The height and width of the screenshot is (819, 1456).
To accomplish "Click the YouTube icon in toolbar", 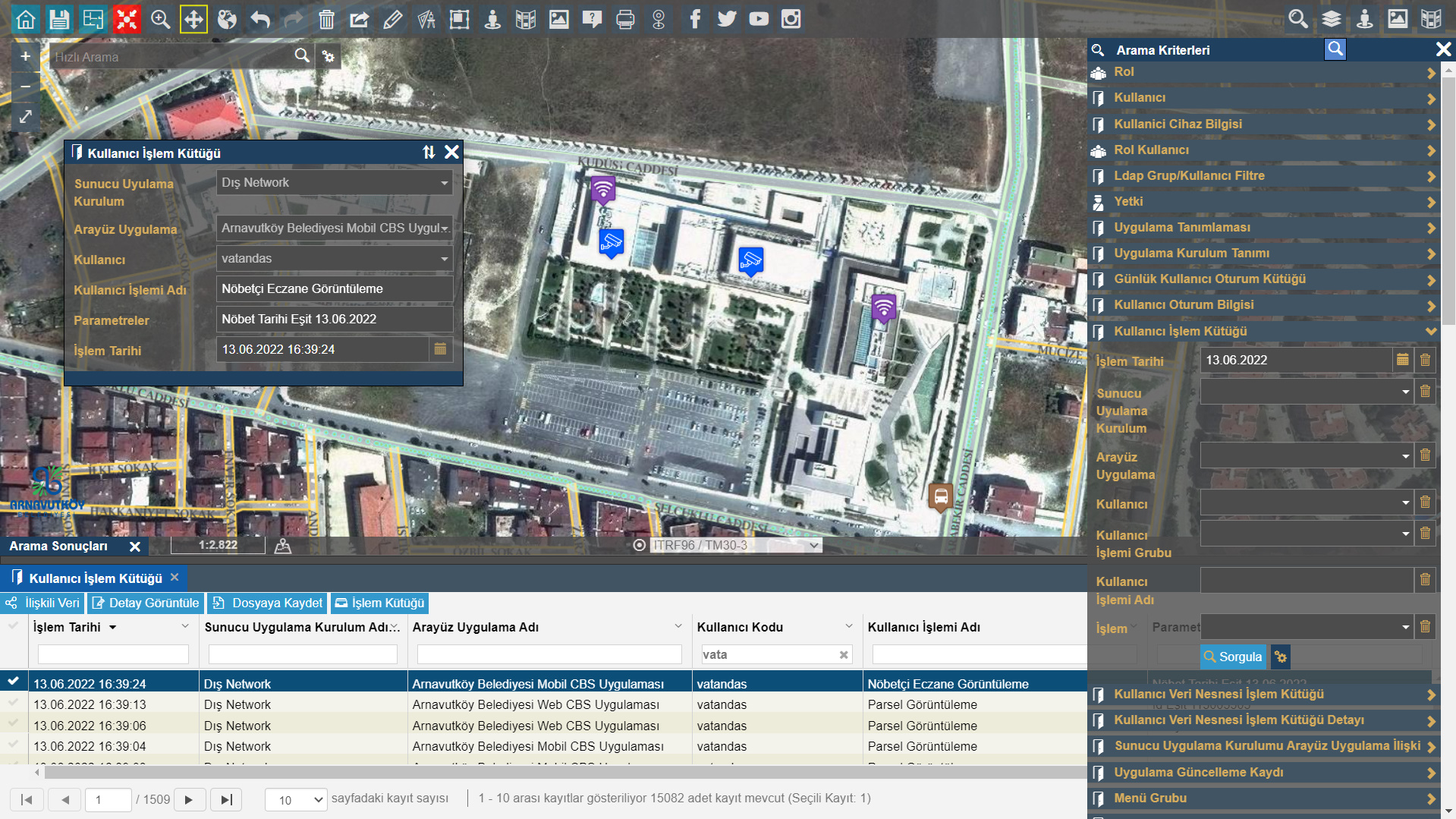I will coord(759,19).
